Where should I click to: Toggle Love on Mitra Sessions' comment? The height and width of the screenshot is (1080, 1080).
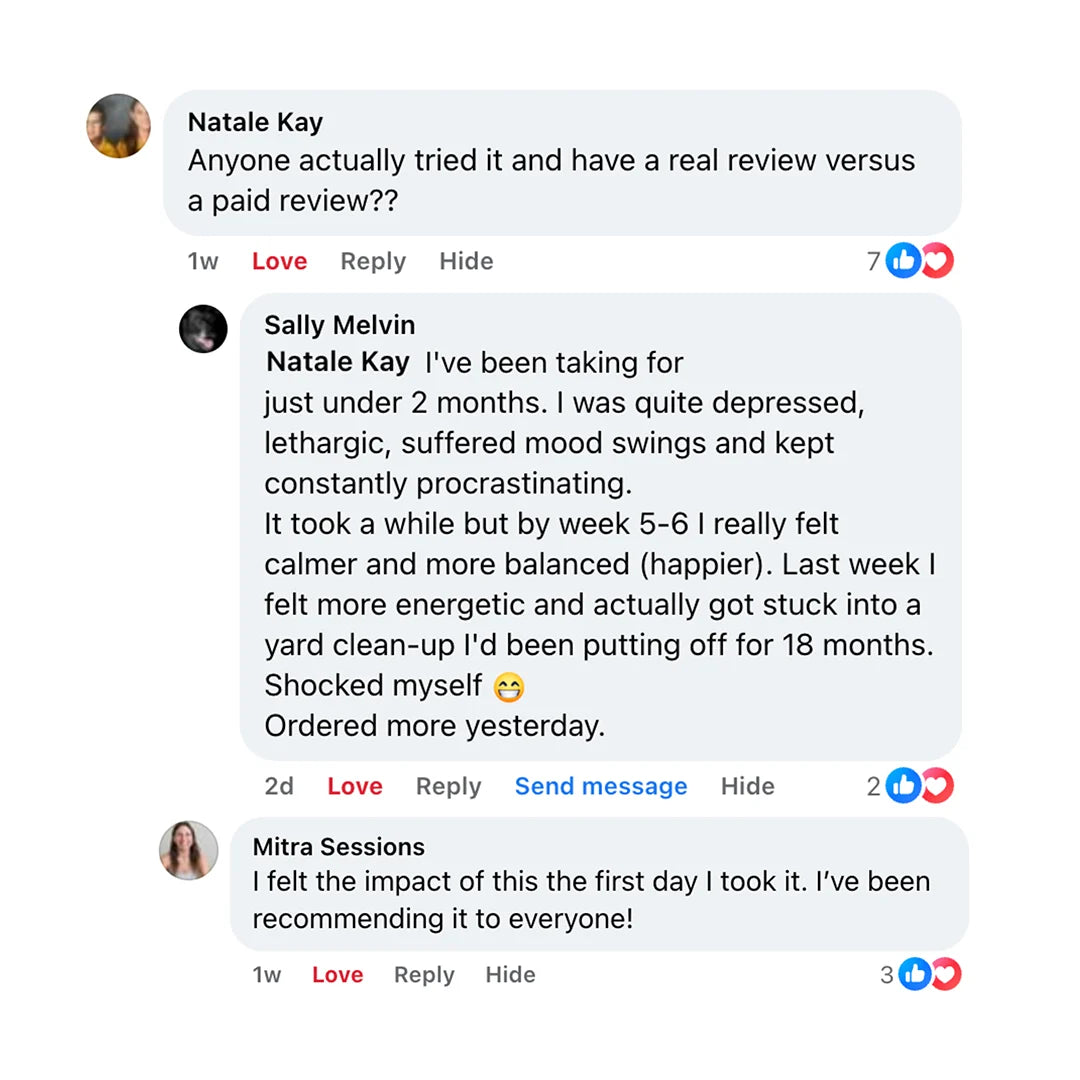pyautogui.click(x=337, y=974)
